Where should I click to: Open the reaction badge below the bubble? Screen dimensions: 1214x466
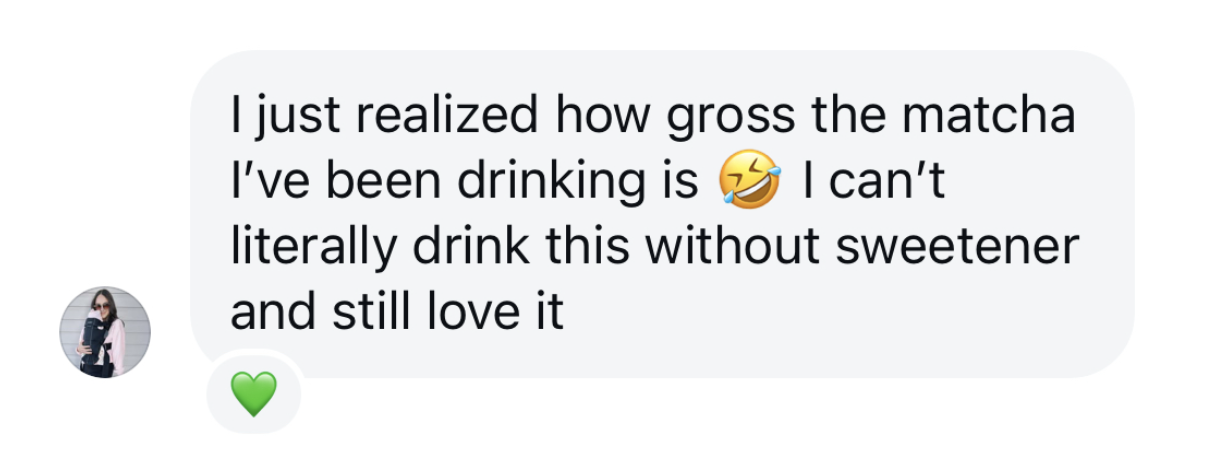[253, 393]
